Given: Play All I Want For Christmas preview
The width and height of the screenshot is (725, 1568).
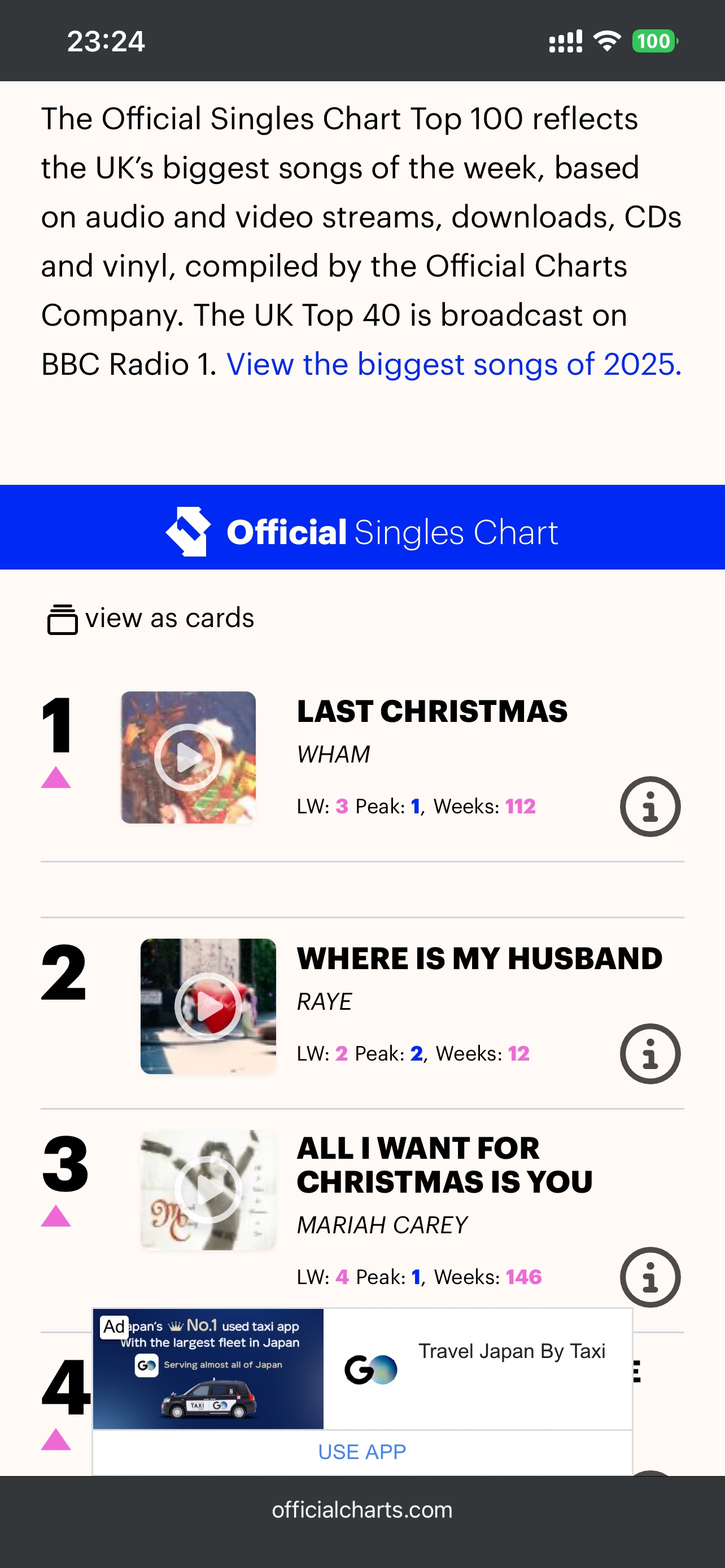Looking at the screenshot, I should [208, 1189].
